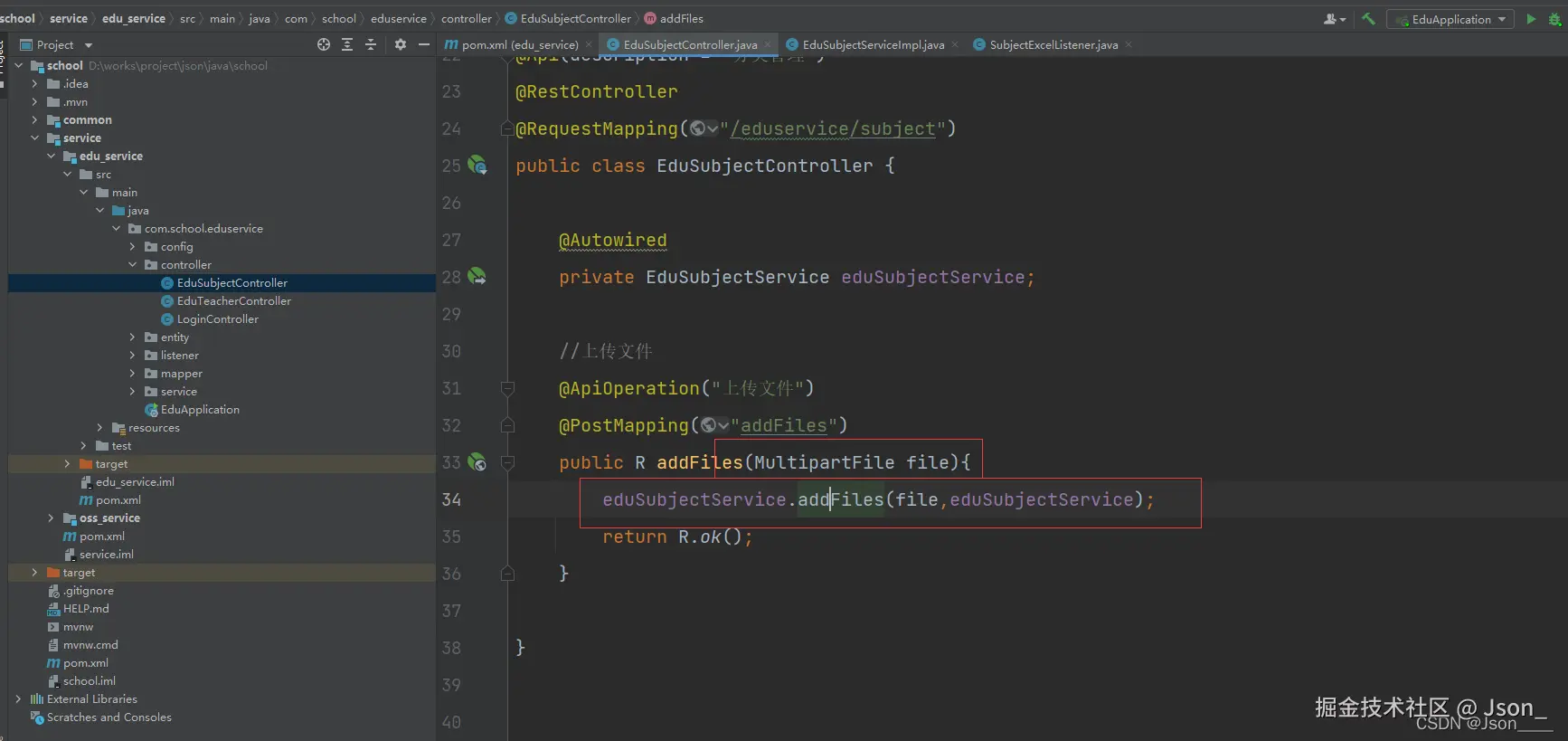Image resolution: width=1568 pixels, height=741 pixels.
Task: Collapse all in Project panel toolbar
Action: click(x=371, y=44)
